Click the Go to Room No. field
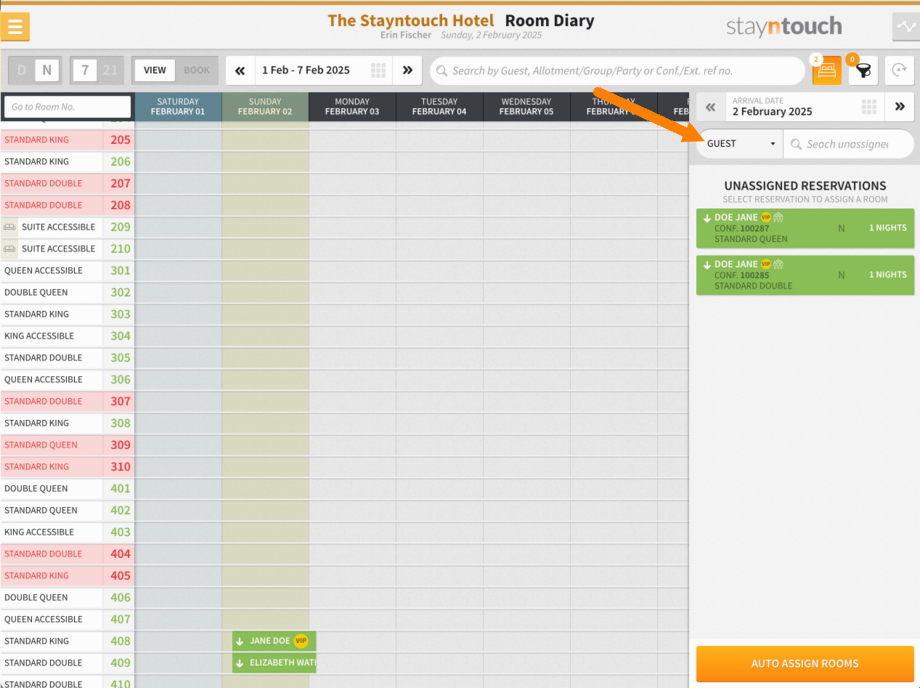The image size is (920, 688). [x=67, y=107]
